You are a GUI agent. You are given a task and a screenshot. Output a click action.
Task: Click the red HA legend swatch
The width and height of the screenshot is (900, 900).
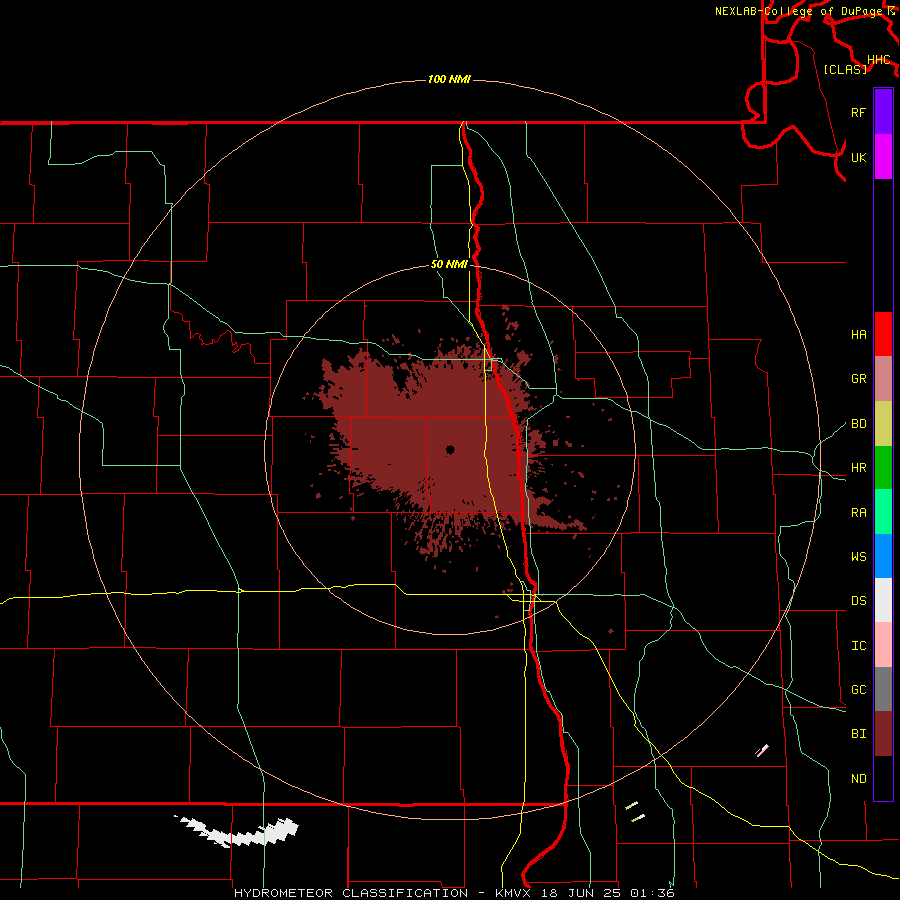point(883,334)
